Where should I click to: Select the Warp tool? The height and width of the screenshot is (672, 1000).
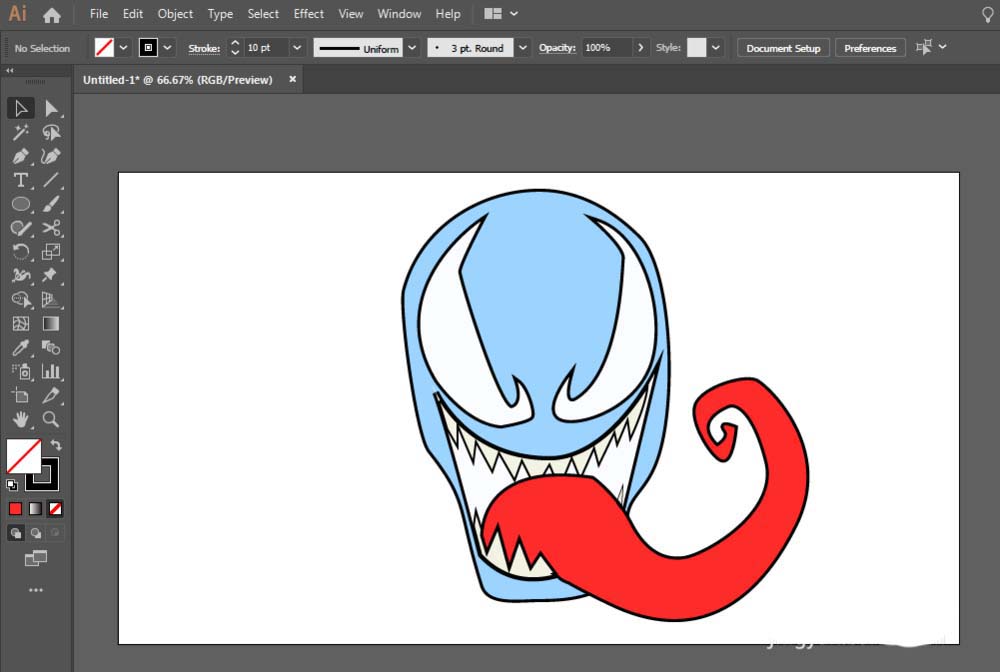tap(20, 276)
